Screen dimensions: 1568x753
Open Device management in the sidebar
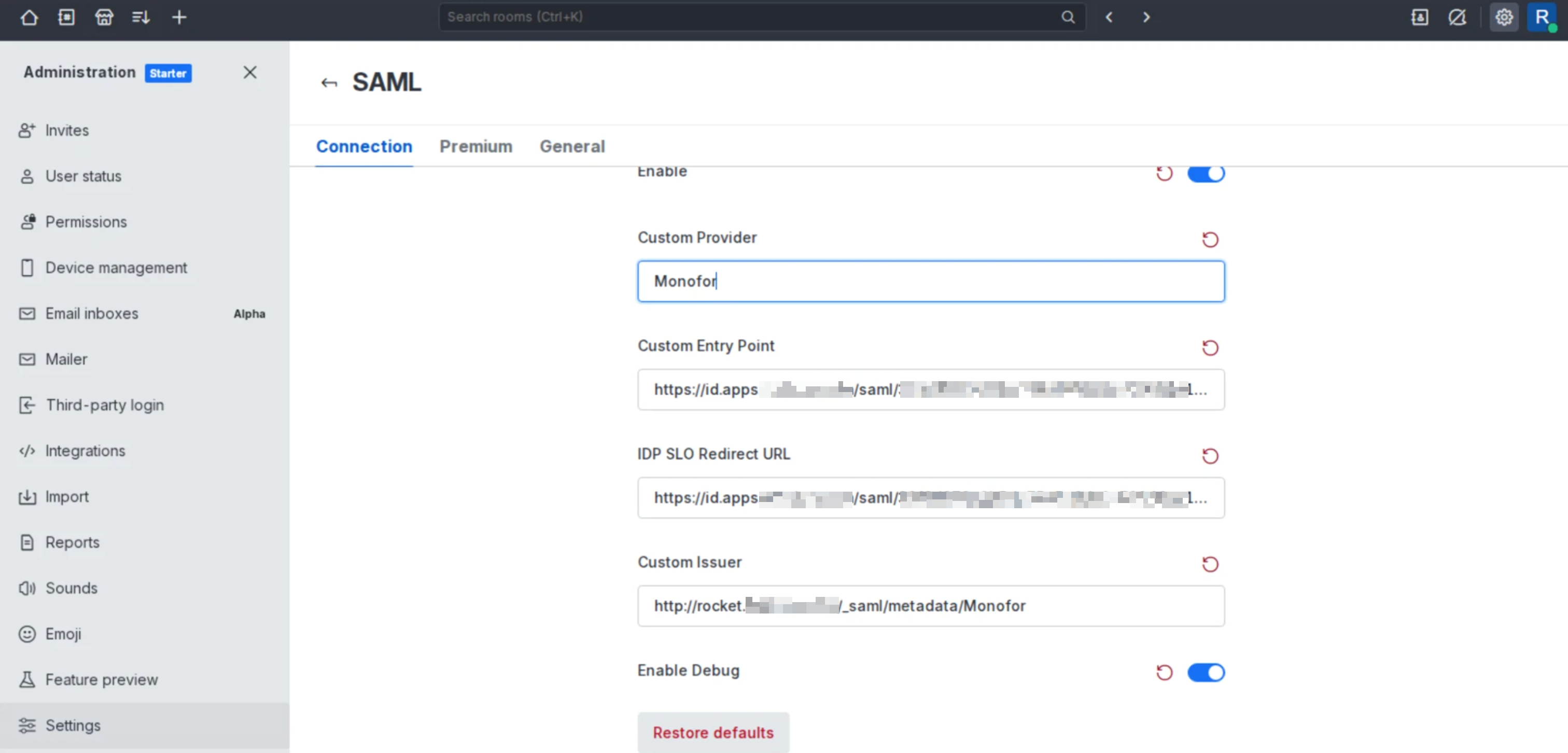tap(145, 267)
